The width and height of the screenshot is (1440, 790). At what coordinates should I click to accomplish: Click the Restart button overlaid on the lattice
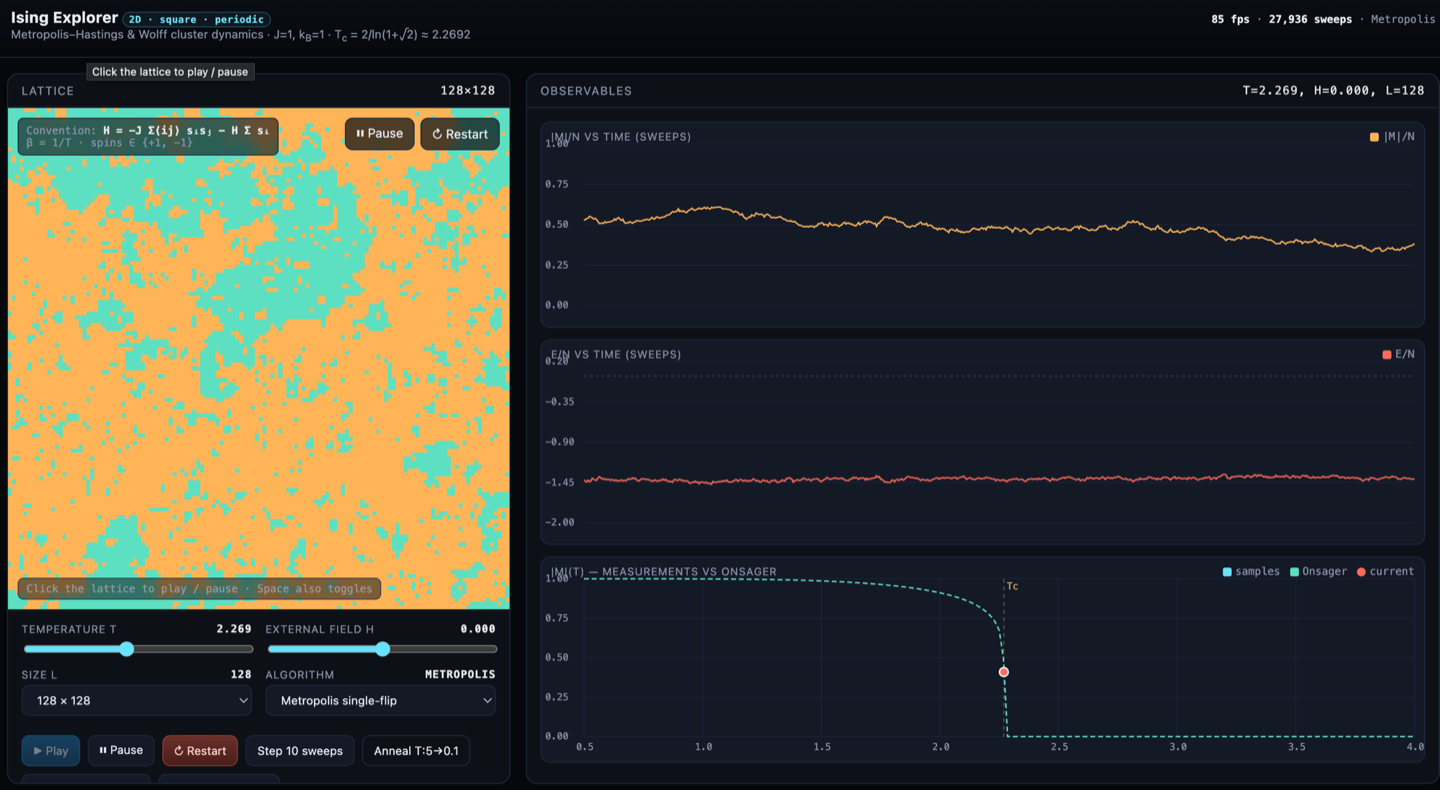point(460,134)
